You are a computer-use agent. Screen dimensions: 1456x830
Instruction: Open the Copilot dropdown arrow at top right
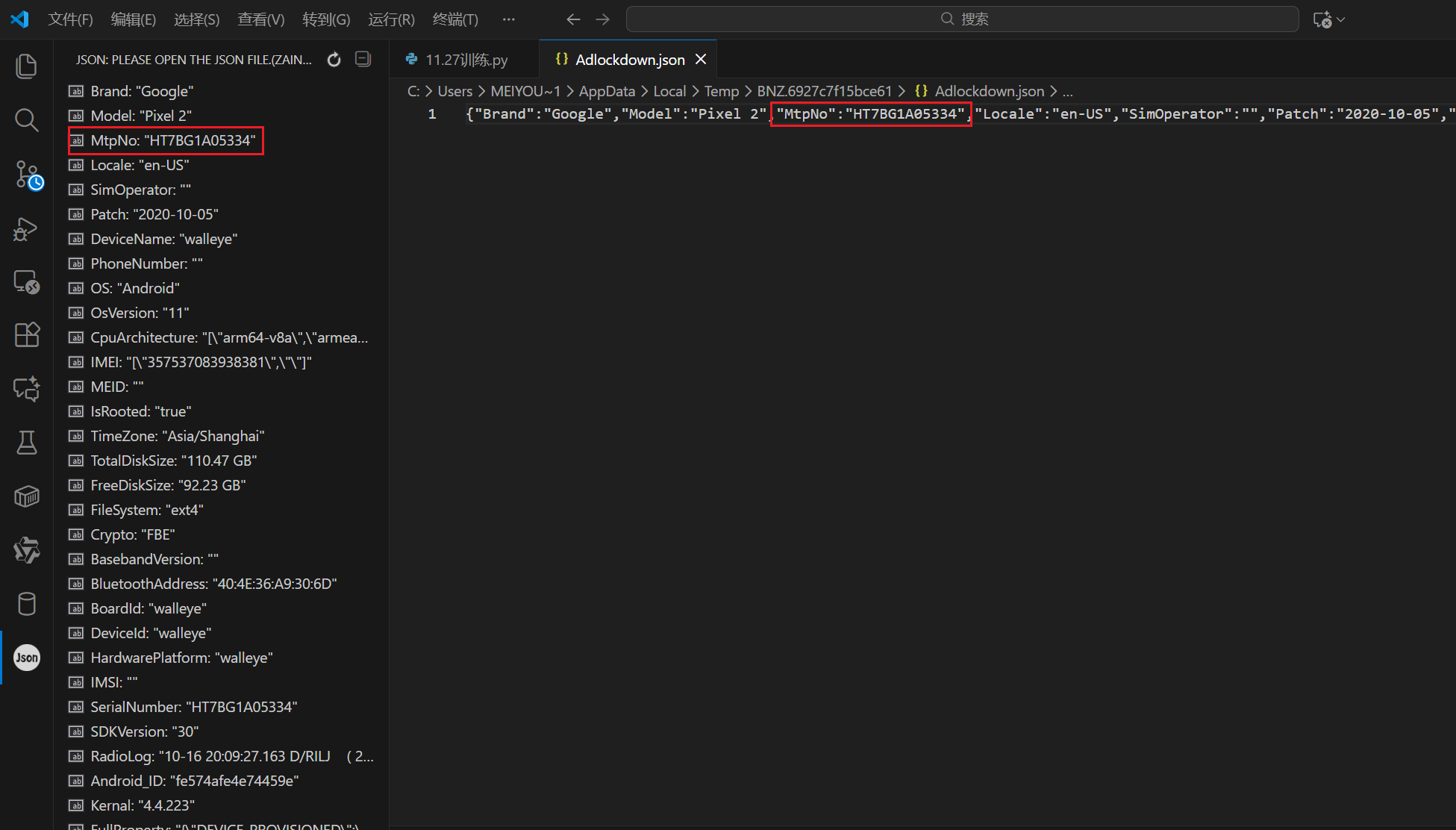click(x=1341, y=19)
